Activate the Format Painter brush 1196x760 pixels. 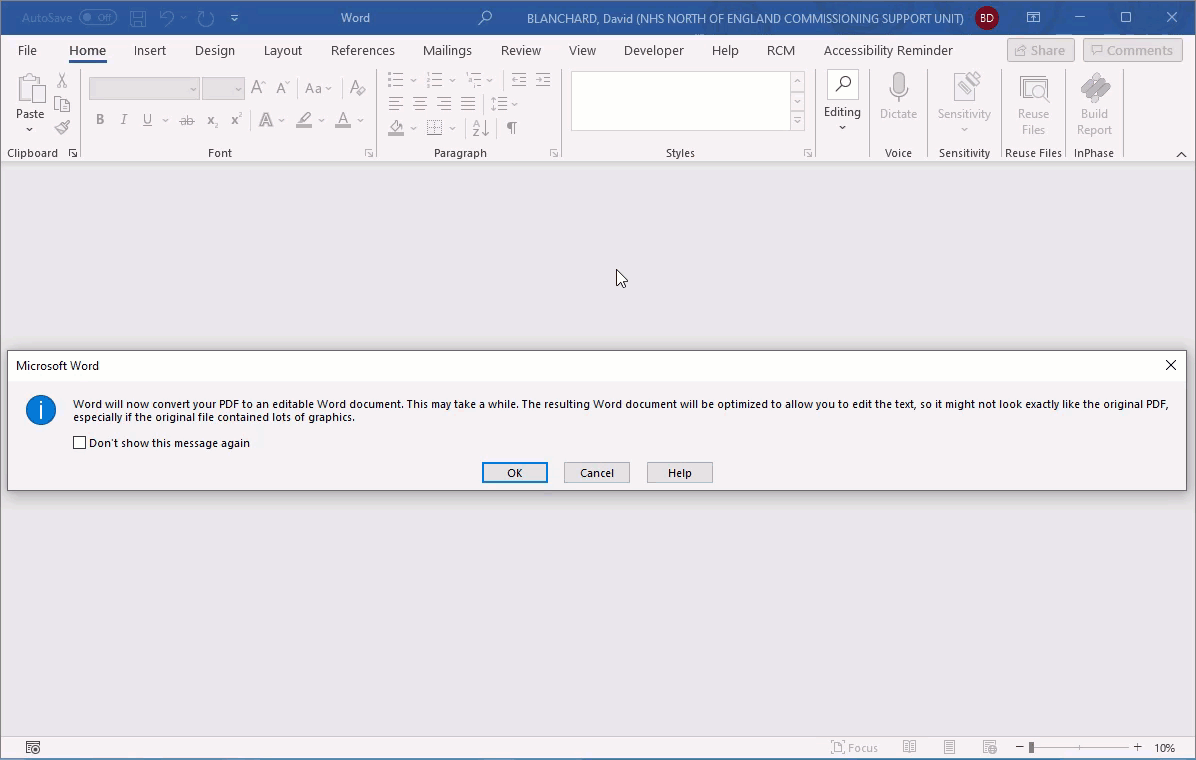[63, 127]
